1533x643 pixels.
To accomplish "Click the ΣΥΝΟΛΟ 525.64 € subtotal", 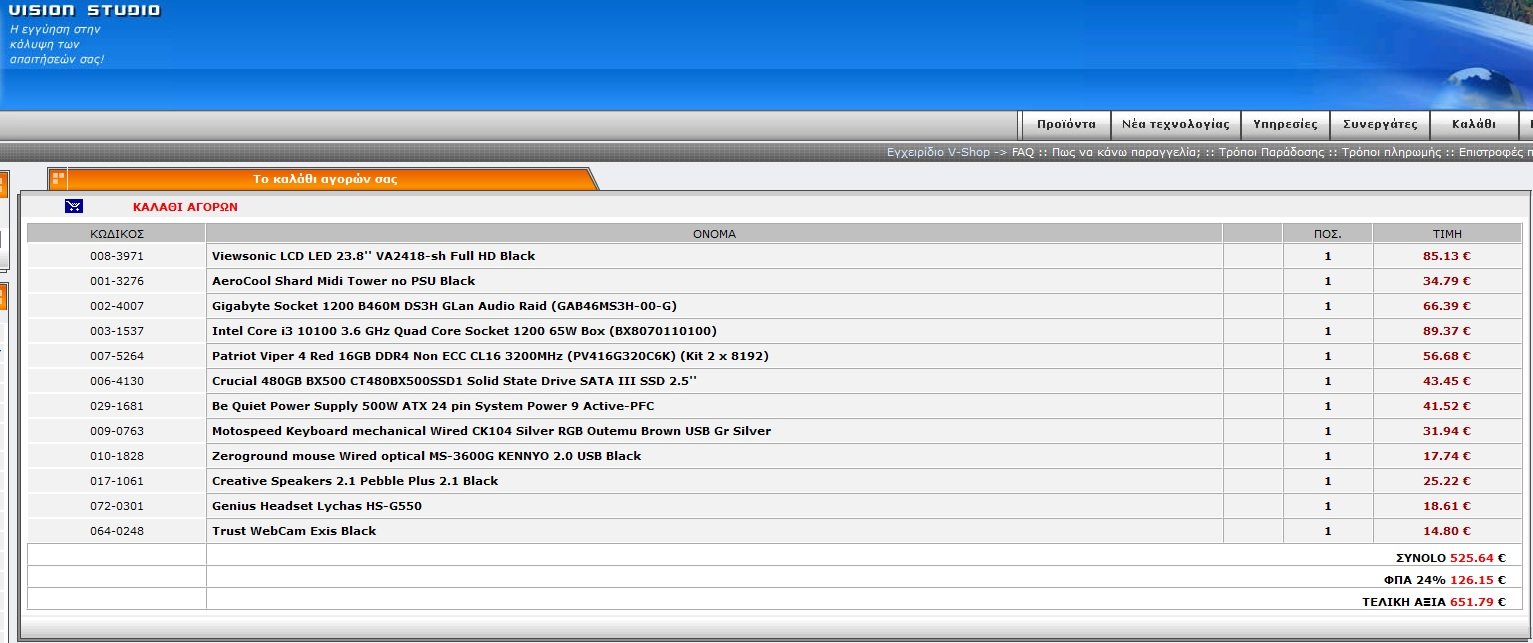I will [x=1451, y=558].
